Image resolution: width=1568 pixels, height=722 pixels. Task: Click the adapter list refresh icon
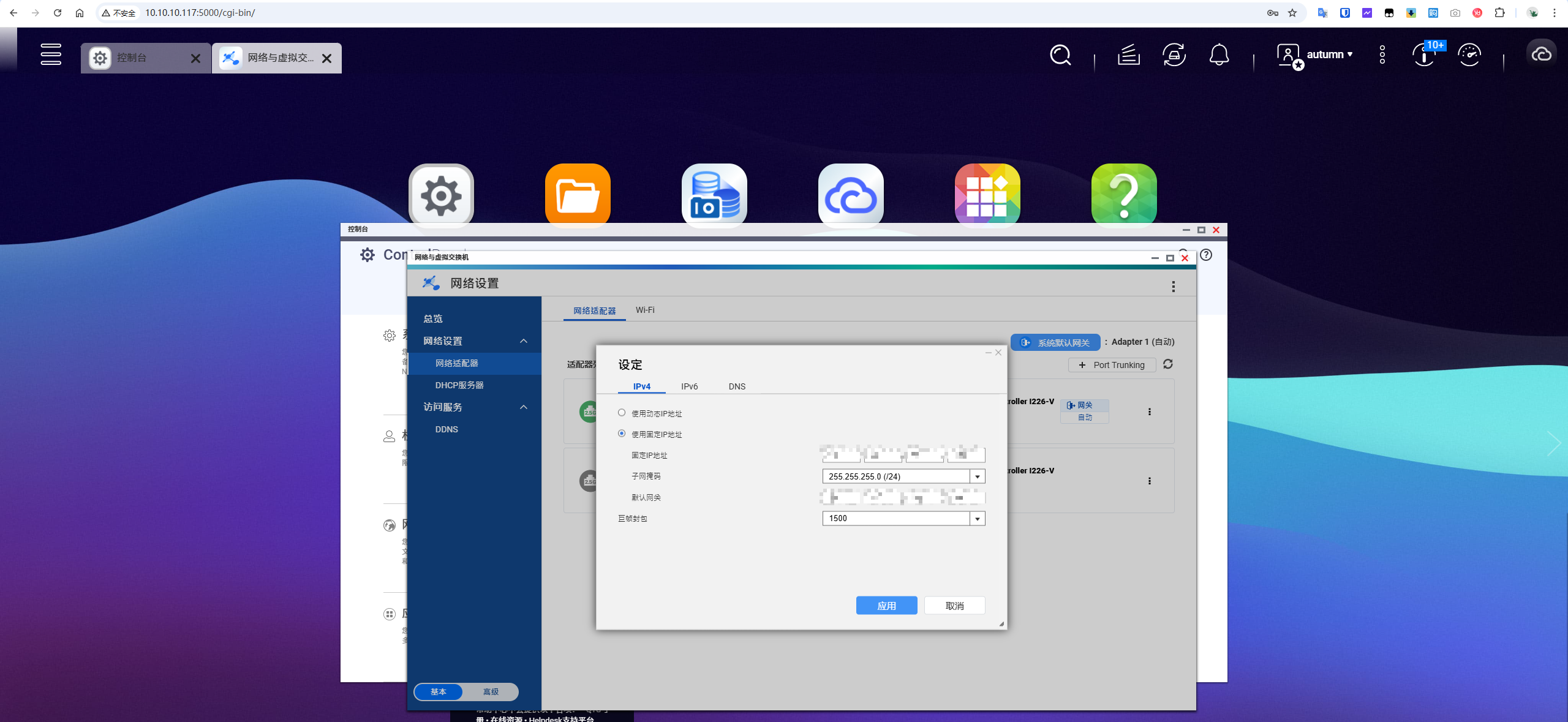[x=1168, y=364]
